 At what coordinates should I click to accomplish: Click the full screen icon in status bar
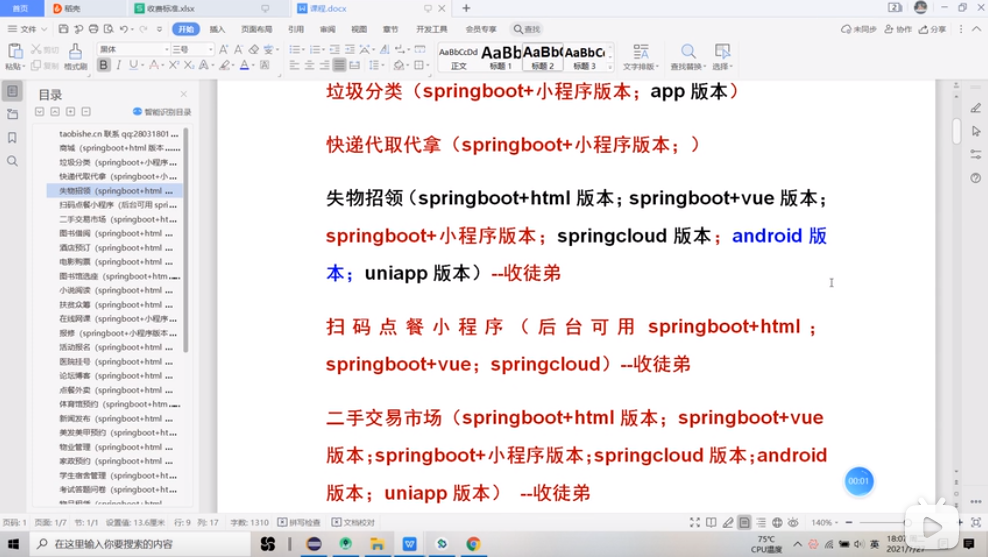point(694,522)
